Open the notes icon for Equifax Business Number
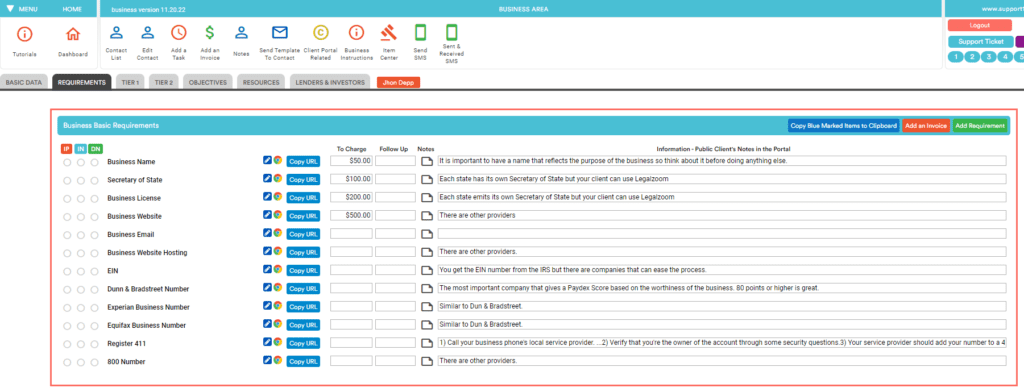 426,325
